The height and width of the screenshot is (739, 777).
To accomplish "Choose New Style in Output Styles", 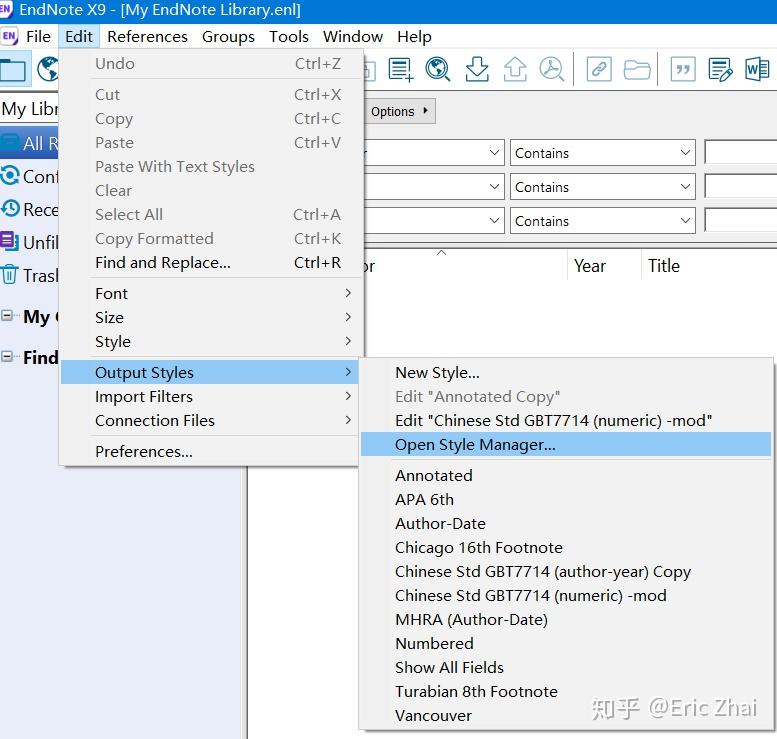I will click(x=566, y=372).
